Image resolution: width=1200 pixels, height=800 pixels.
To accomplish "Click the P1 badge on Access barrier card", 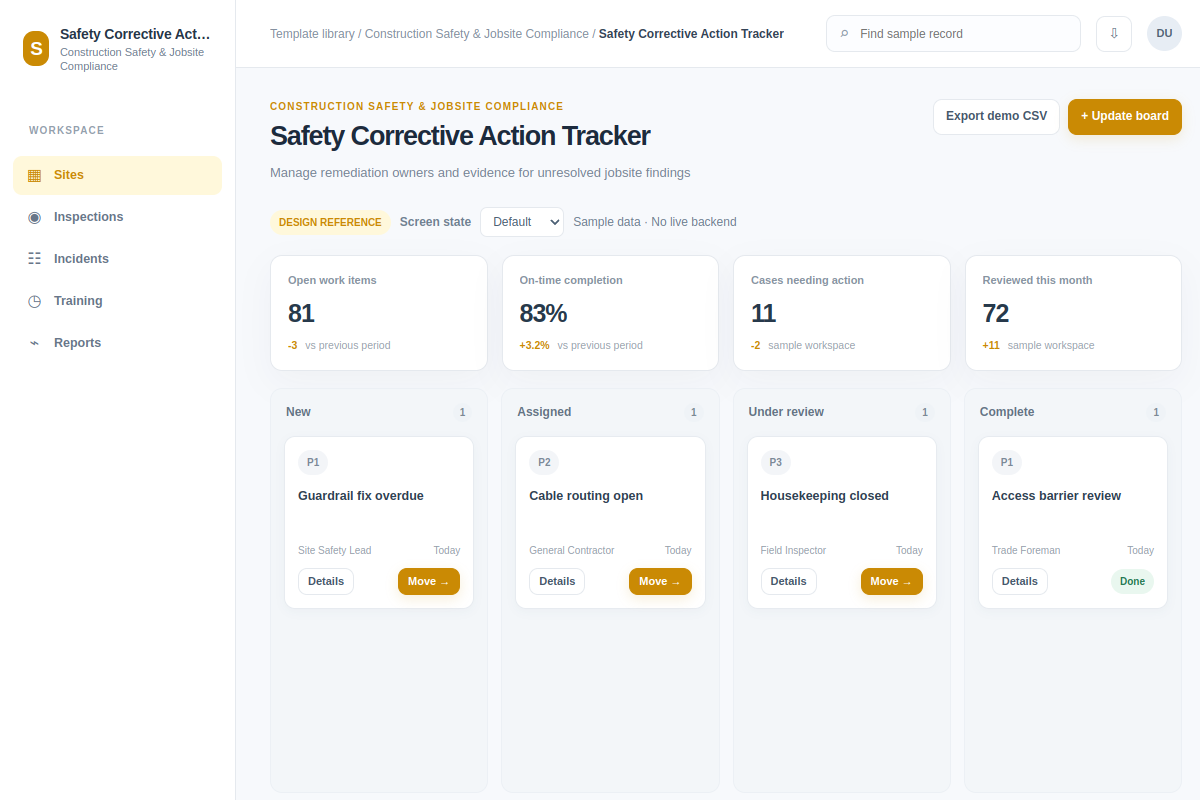I will tap(1007, 462).
